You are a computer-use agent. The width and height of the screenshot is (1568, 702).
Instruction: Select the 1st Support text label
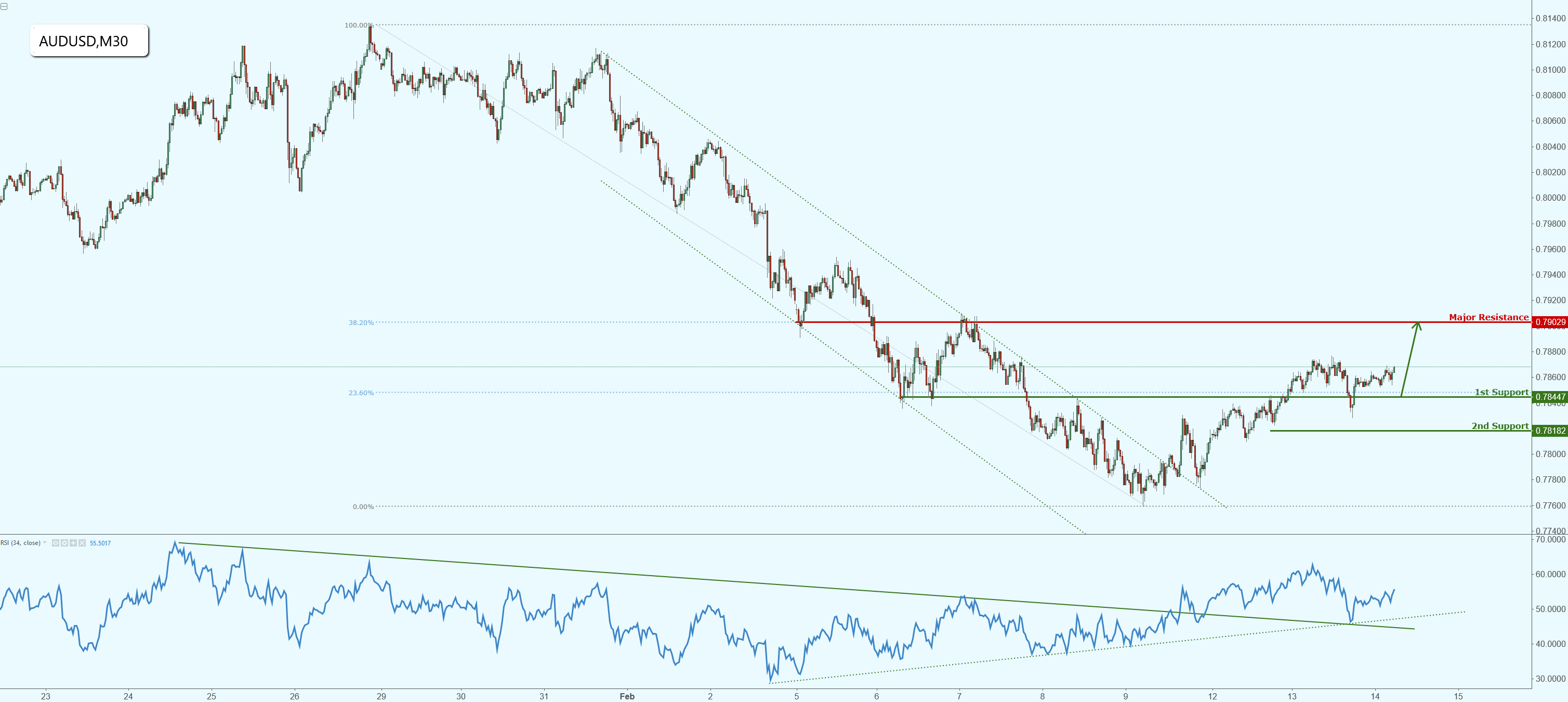click(1501, 392)
